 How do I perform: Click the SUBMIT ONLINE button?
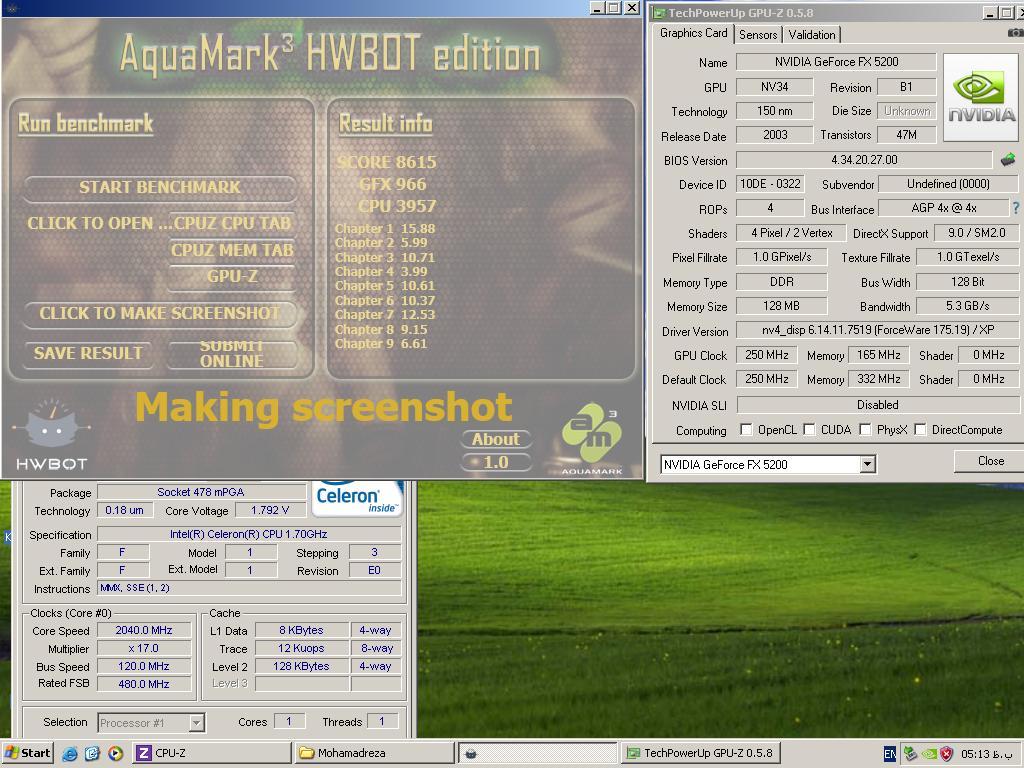pos(232,353)
